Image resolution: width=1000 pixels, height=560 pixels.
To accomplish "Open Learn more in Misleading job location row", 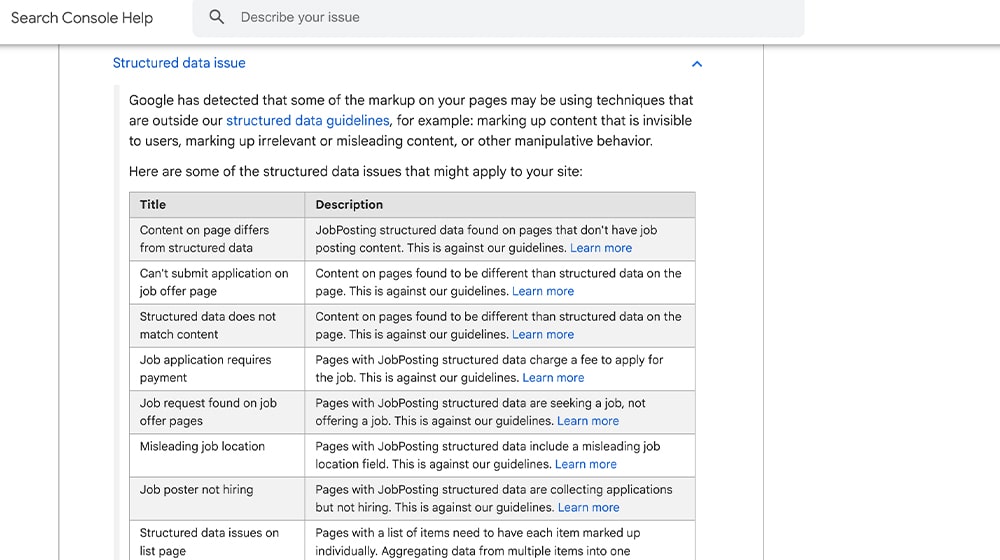I will pyautogui.click(x=585, y=464).
